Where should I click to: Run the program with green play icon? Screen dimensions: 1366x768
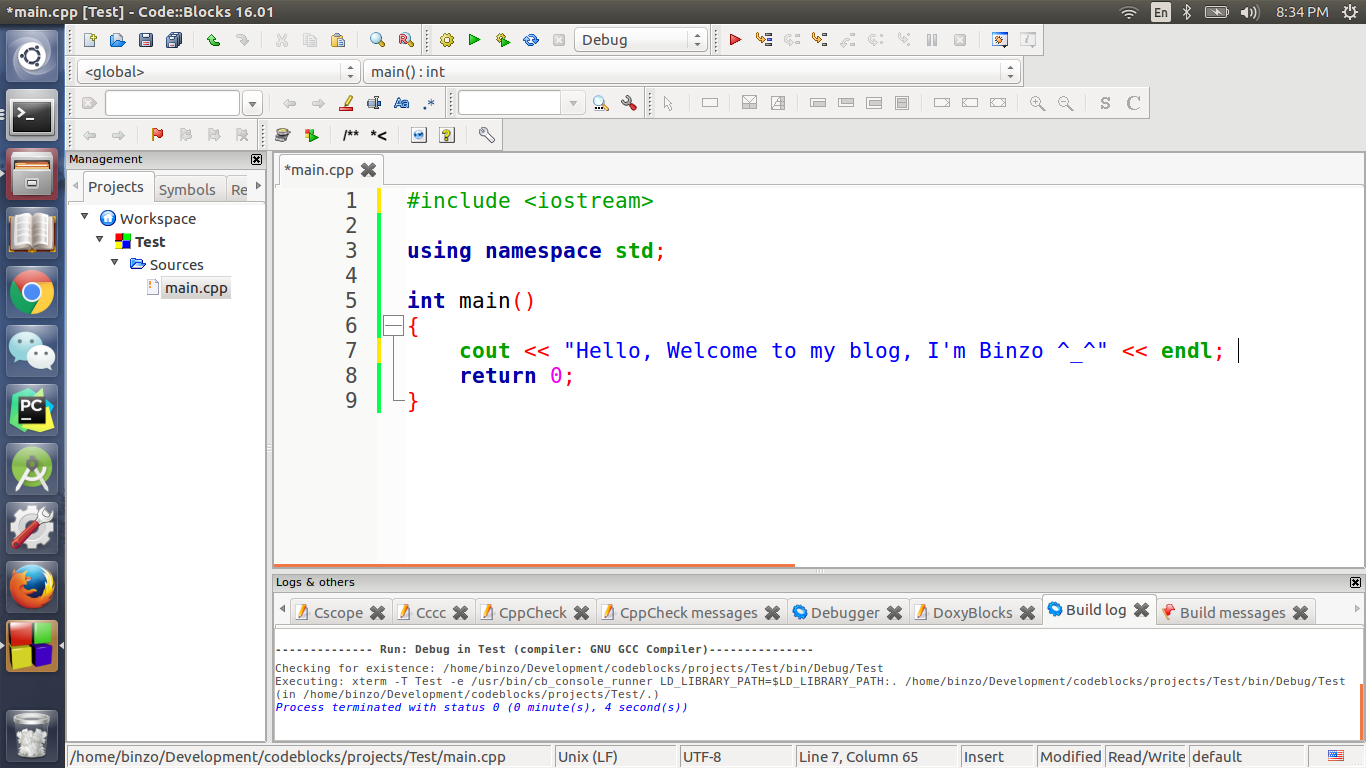(x=474, y=40)
